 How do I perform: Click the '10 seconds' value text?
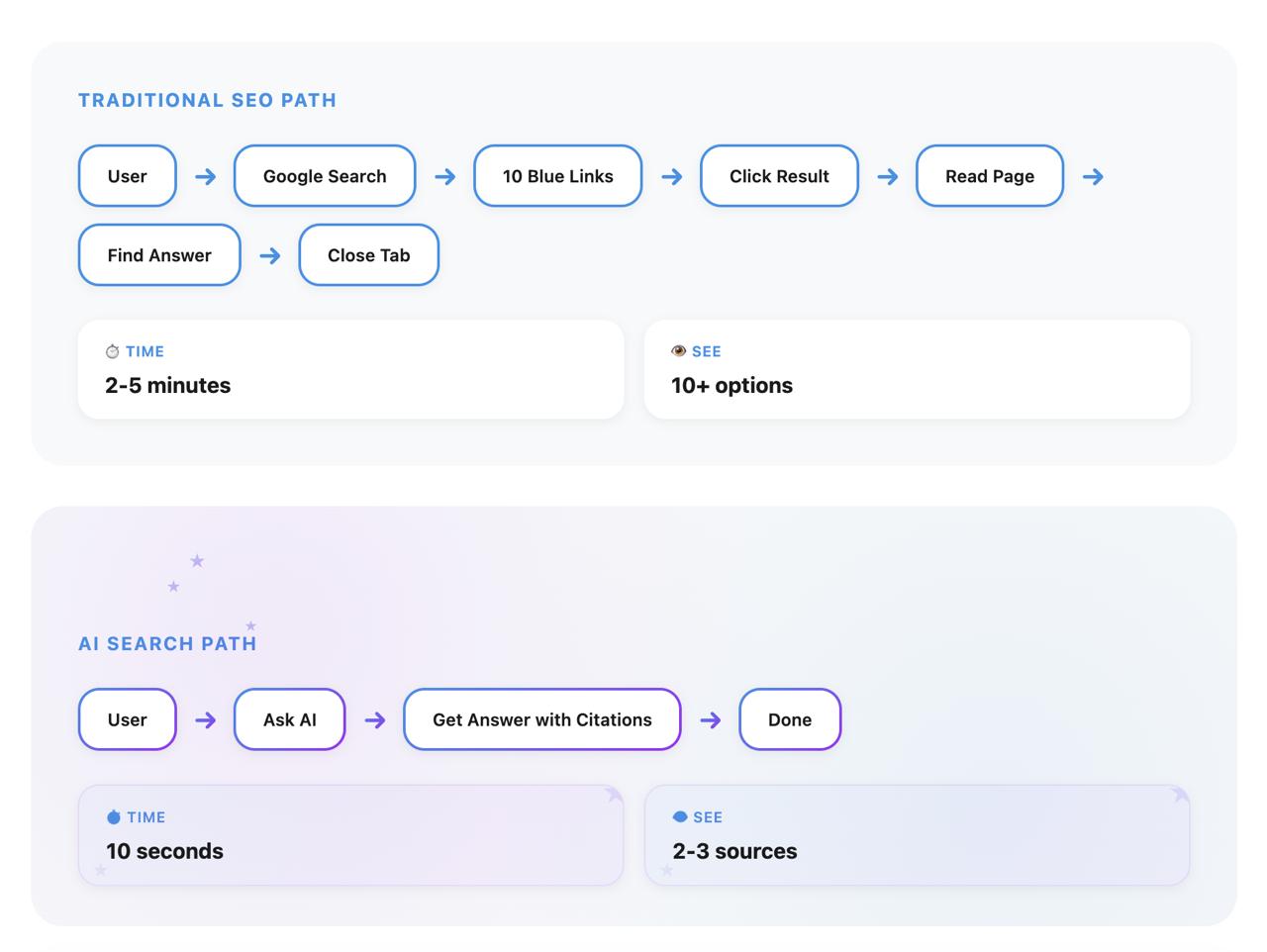tap(165, 851)
